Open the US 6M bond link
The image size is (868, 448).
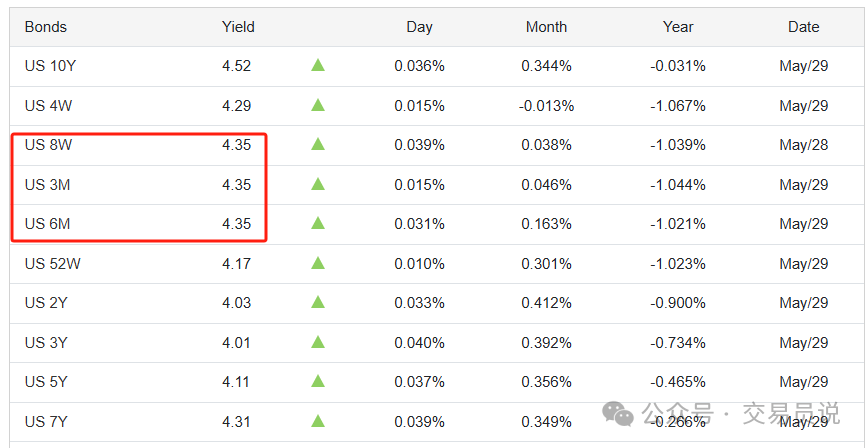[x=47, y=224]
